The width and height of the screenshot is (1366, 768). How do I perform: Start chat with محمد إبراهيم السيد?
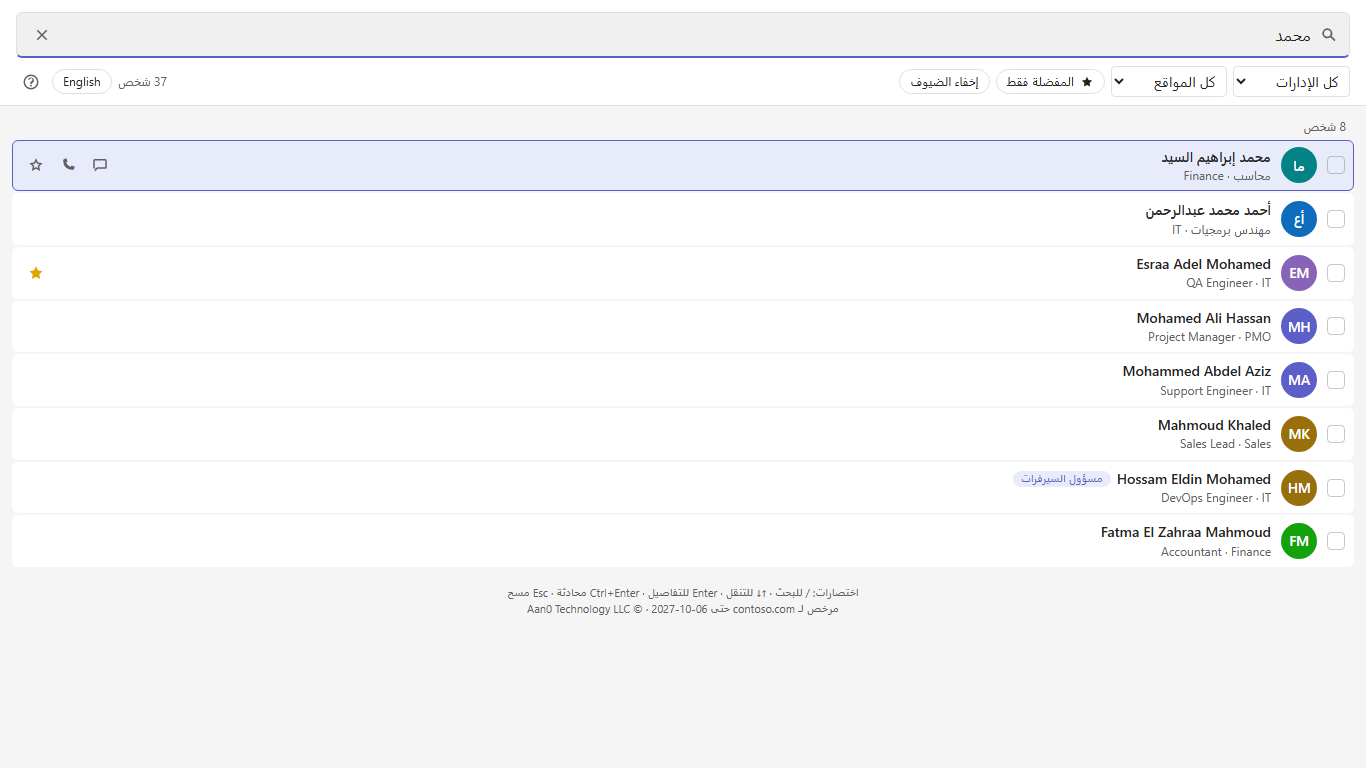(x=100, y=165)
